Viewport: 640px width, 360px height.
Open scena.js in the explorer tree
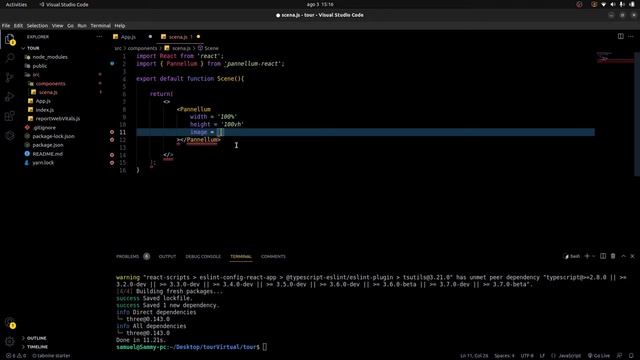coord(48,92)
